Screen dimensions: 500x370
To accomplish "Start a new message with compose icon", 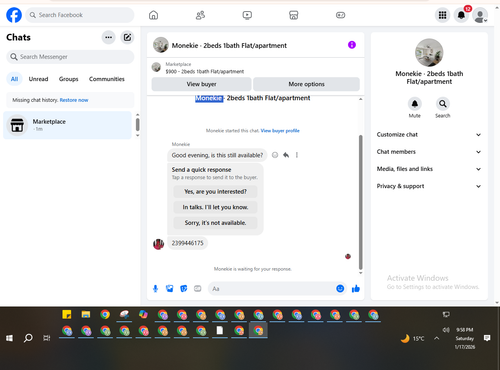I will tap(127, 37).
